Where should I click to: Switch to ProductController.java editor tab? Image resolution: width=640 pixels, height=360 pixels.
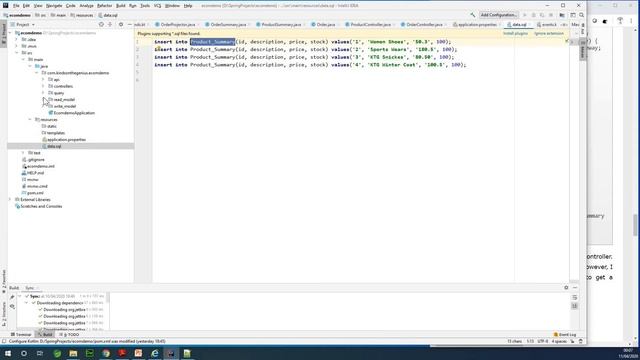click(370, 24)
